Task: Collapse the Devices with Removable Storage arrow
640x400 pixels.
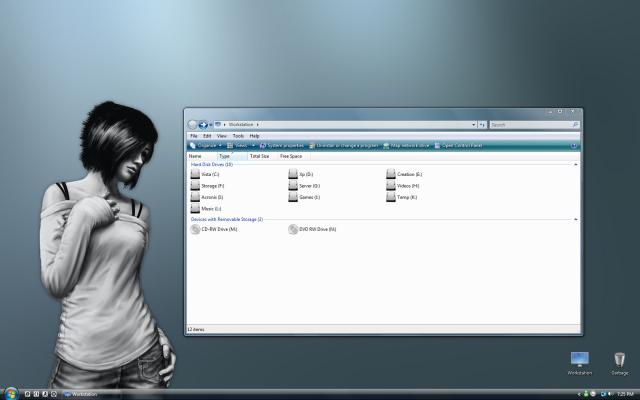Action: [576, 220]
